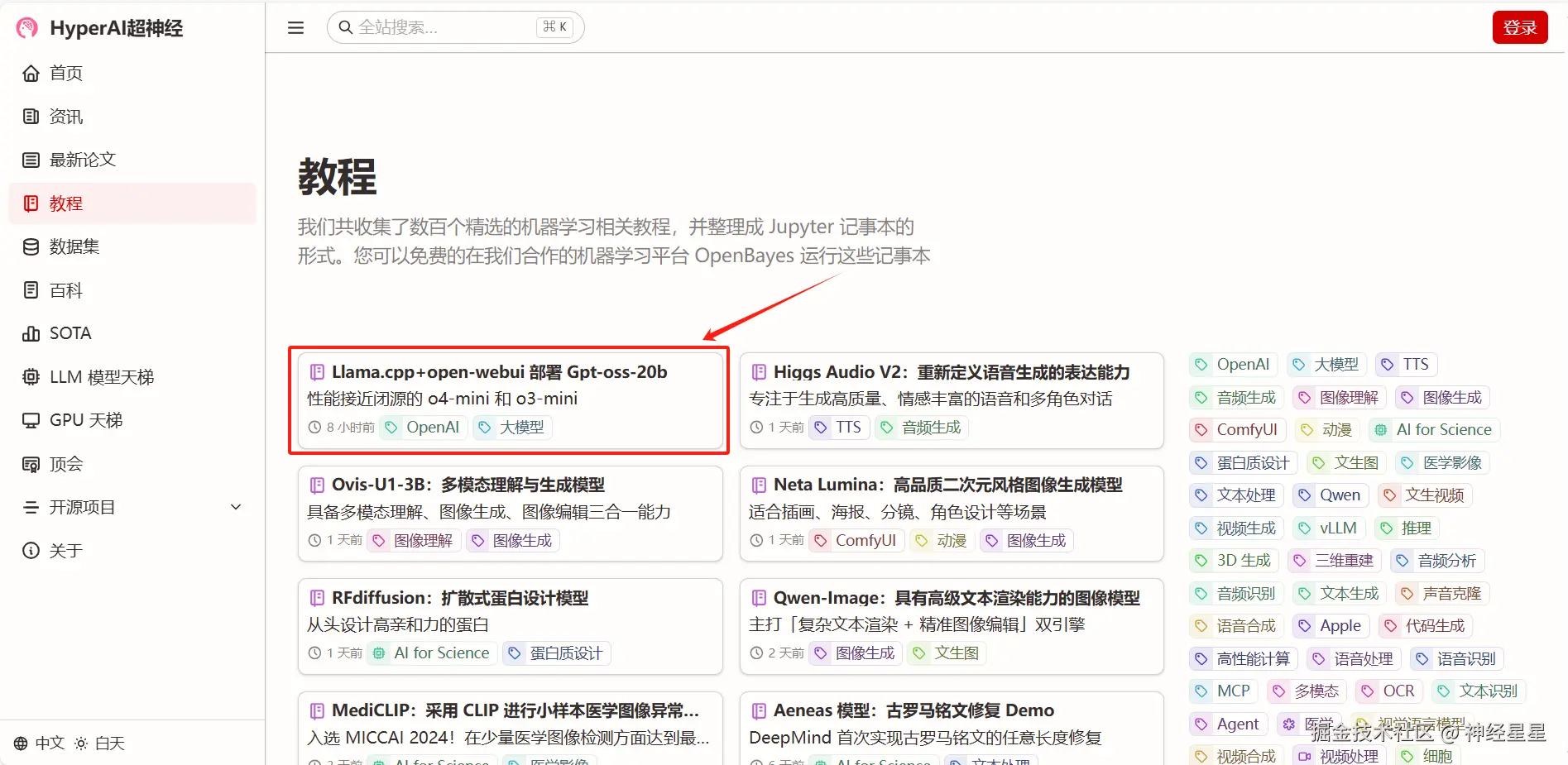This screenshot has width=1568, height=765.
Task: Open the Ovis-U1-3B tutorial title
Action: coord(468,485)
